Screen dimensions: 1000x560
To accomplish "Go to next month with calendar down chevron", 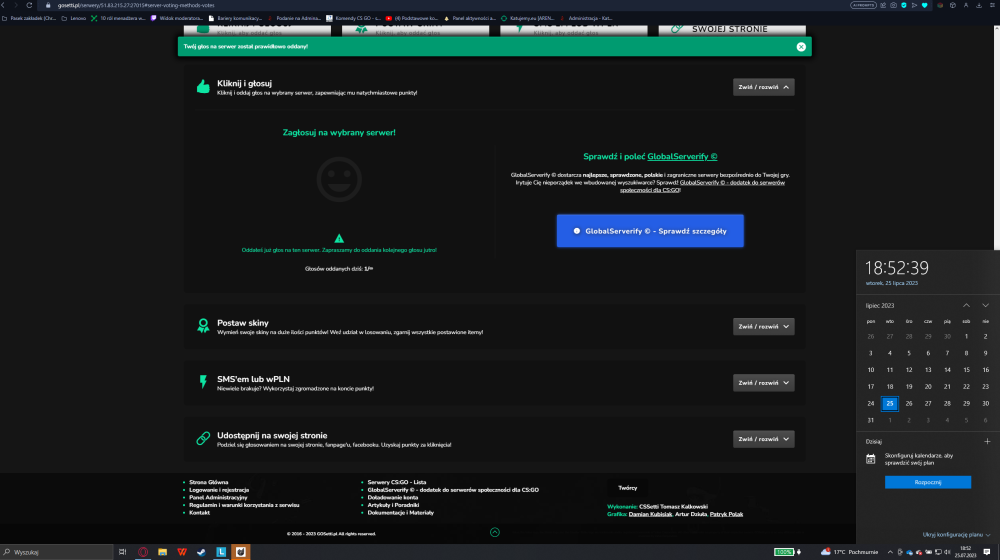I will coord(985,306).
